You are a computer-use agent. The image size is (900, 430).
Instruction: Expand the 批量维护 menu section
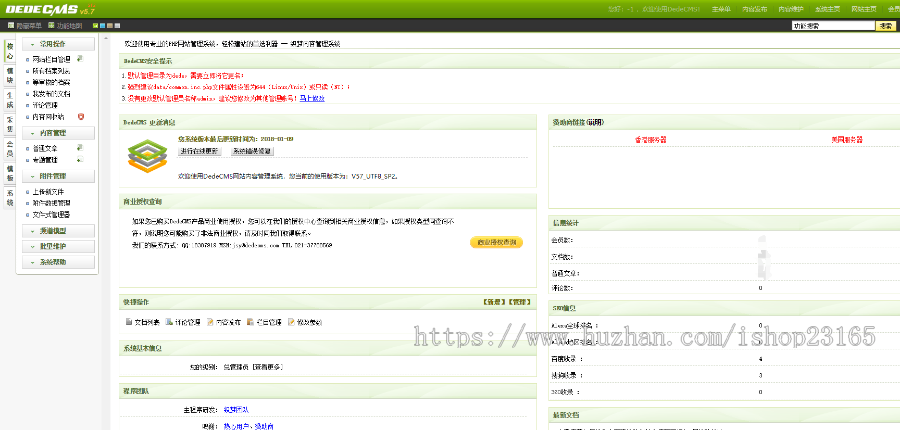click(59, 246)
